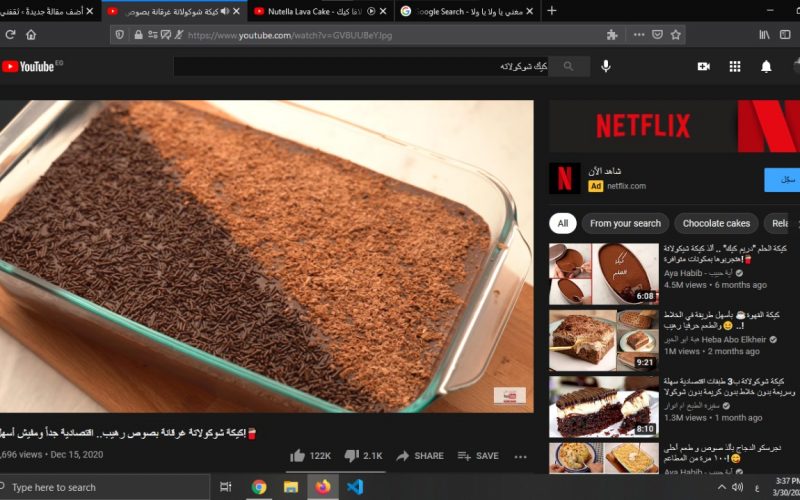Image resolution: width=800 pixels, height=500 pixels.
Task: Open the 9:21 coffee cake video thumbnail
Action: 604,340
